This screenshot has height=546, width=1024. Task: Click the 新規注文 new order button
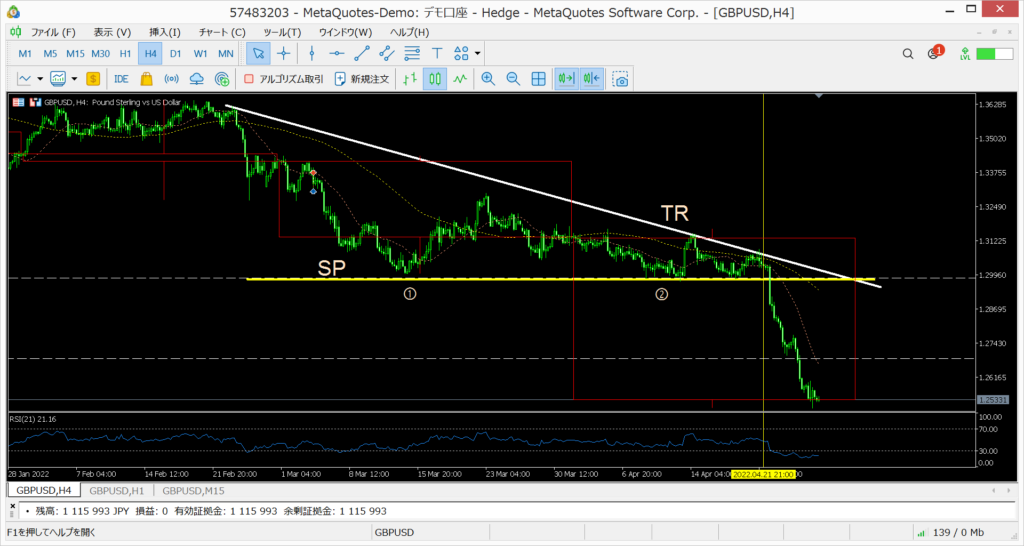coord(362,78)
